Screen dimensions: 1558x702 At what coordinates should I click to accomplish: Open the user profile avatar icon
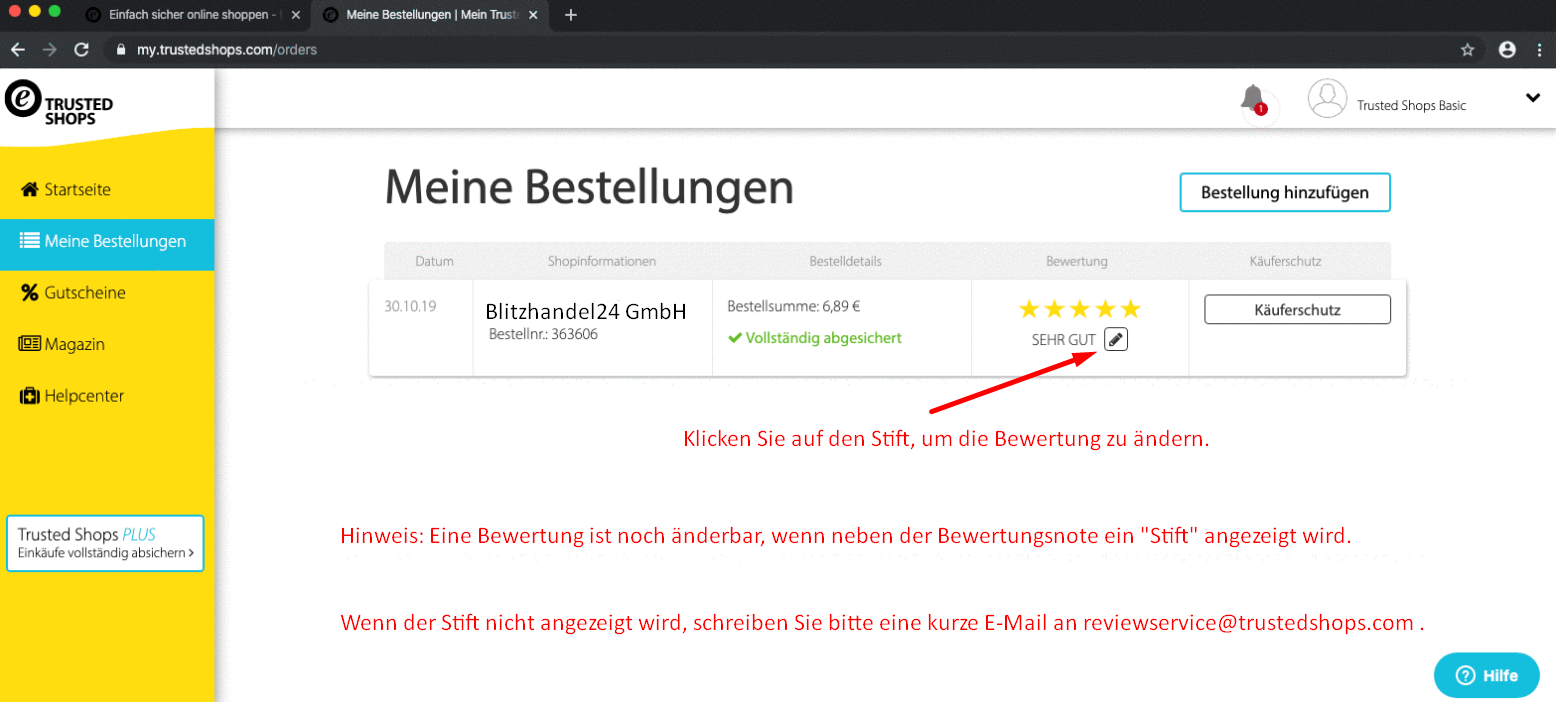pos(1327,99)
